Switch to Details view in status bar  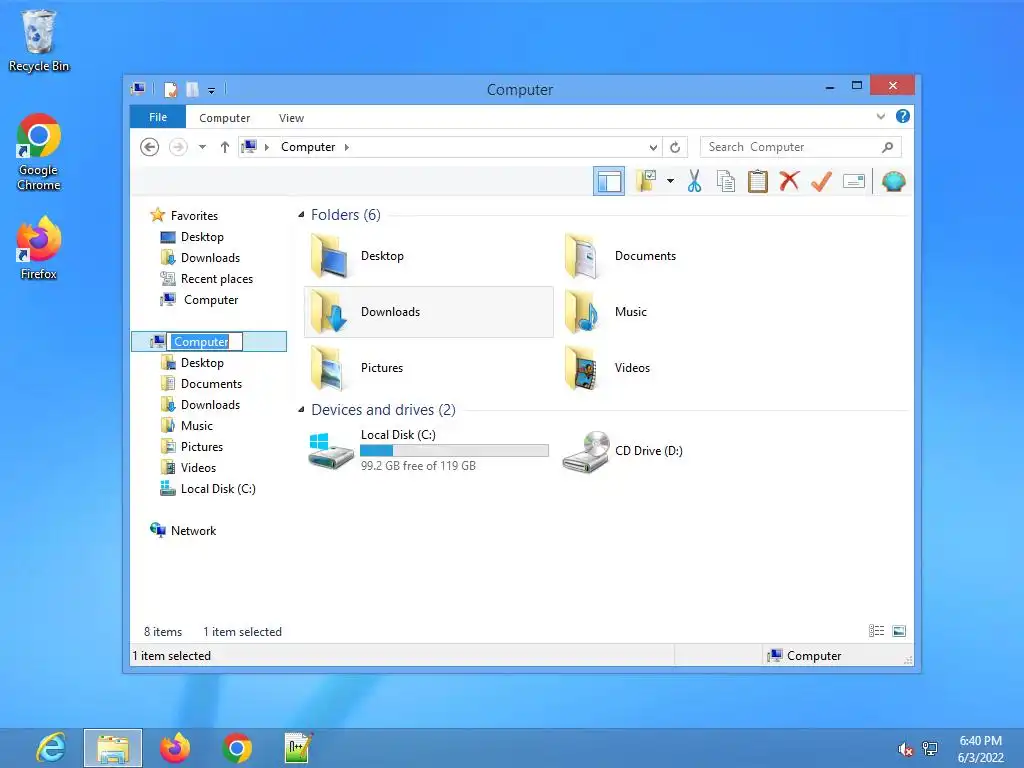click(x=876, y=631)
